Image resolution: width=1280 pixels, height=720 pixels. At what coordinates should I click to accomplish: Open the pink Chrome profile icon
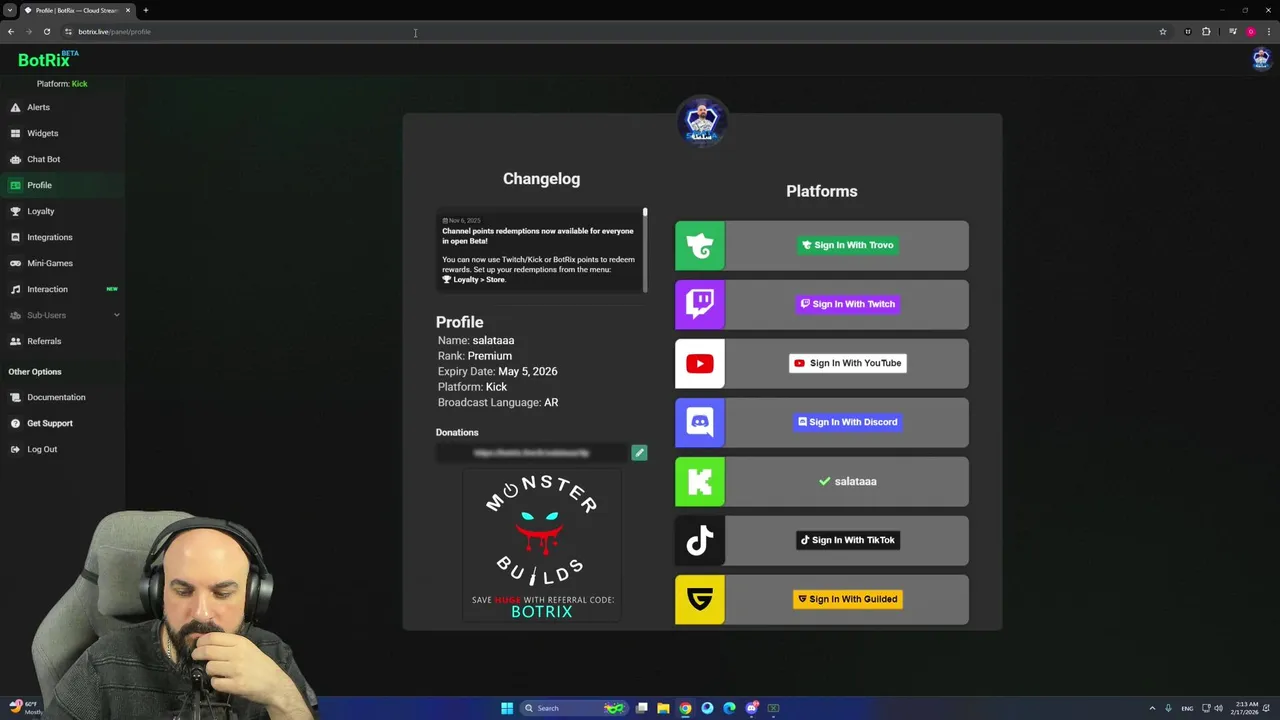(1250, 32)
